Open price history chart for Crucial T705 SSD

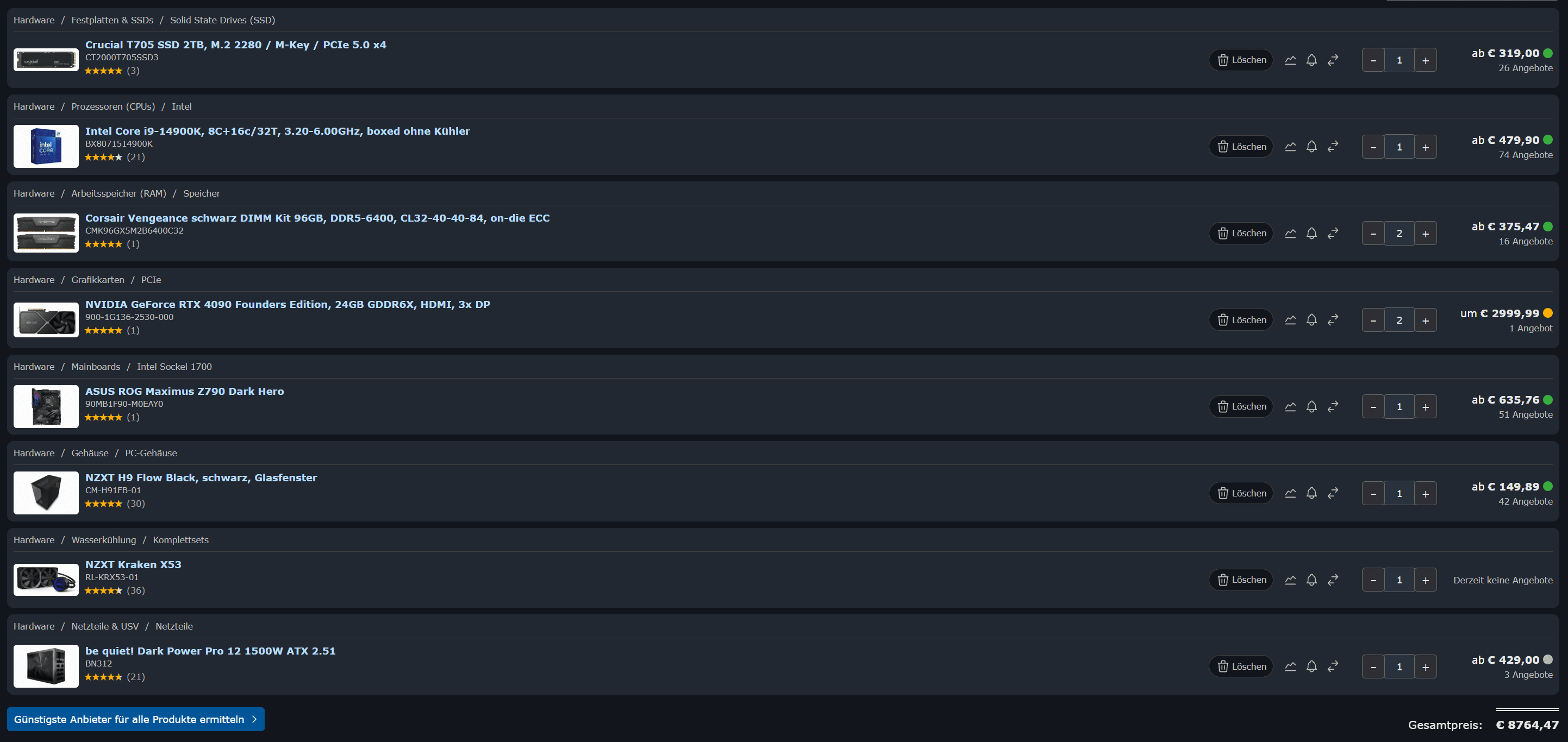click(1290, 60)
